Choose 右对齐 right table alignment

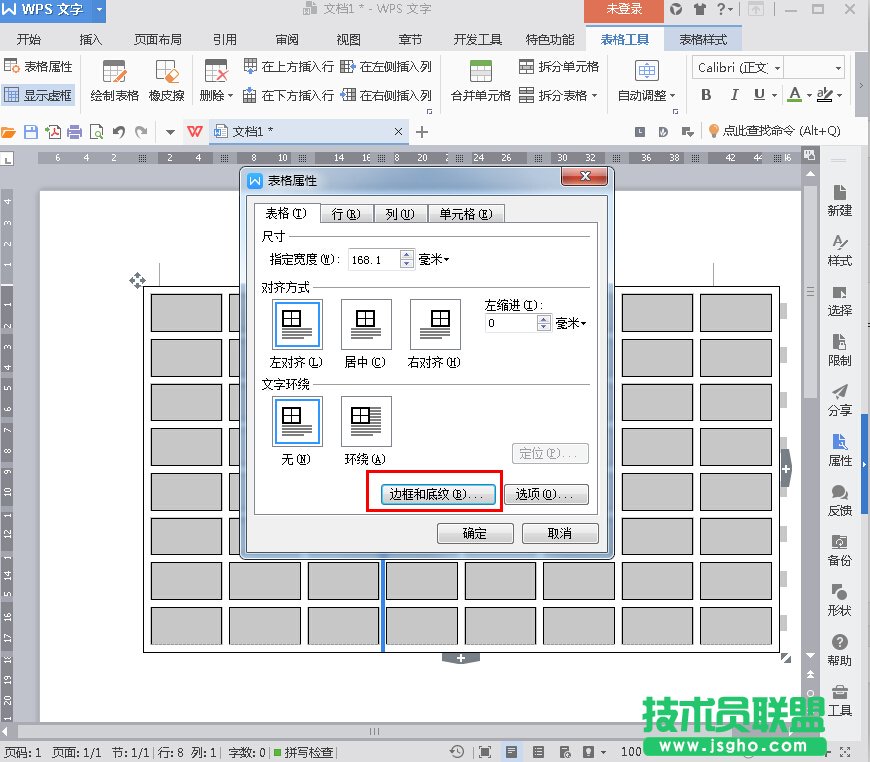[x=435, y=333]
